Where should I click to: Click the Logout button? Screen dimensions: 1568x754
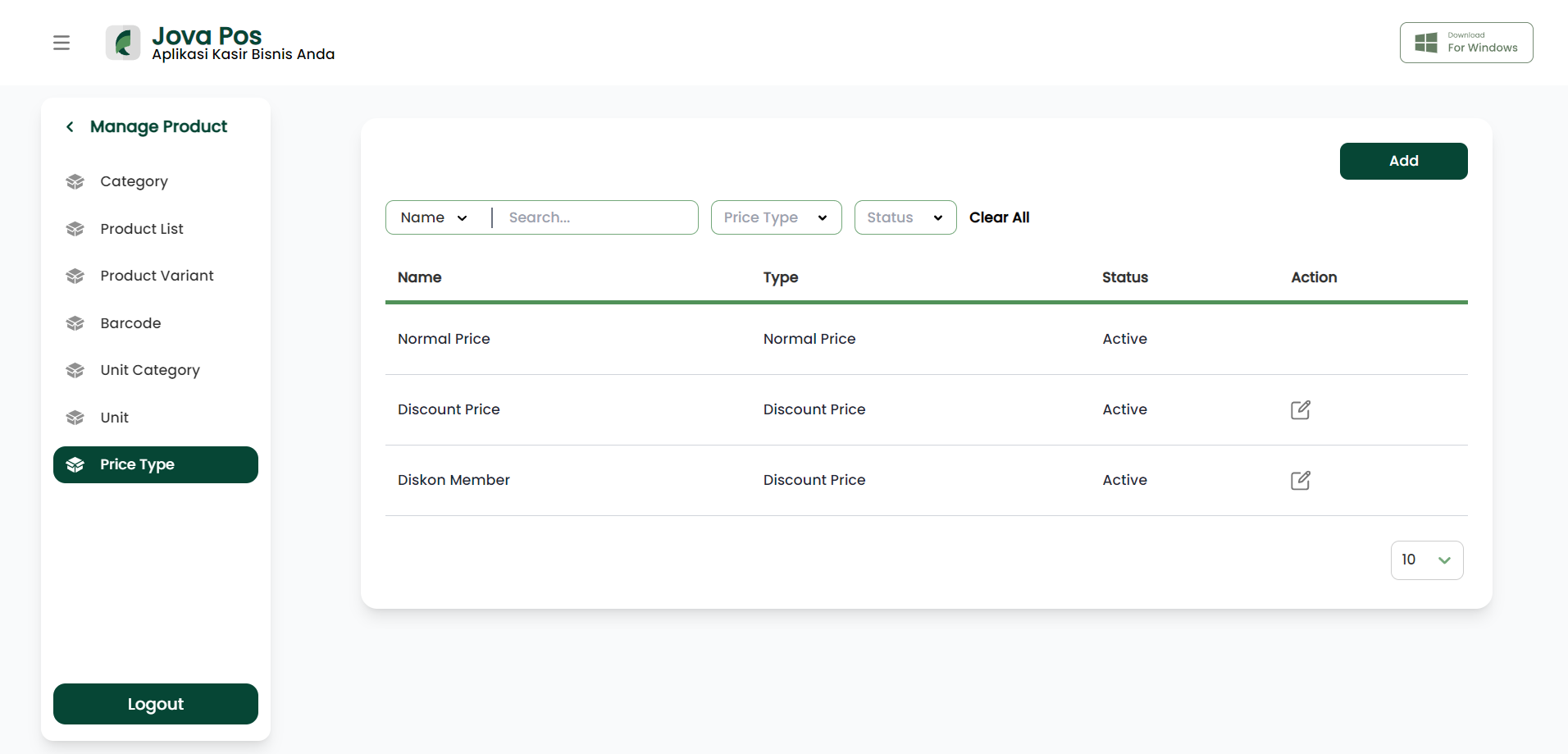(156, 704)
